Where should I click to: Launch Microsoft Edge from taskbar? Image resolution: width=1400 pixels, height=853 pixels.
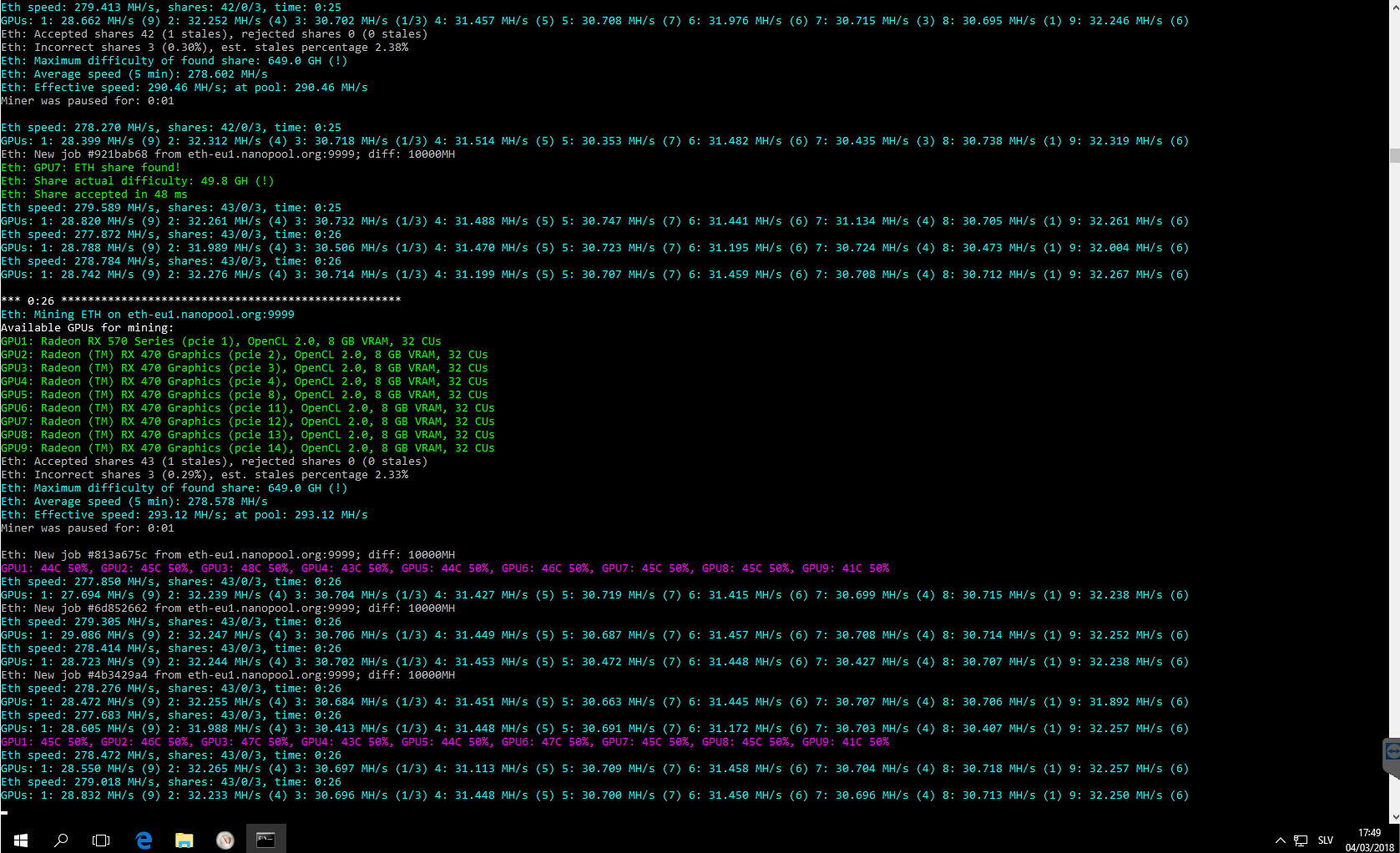coord(144,840)
